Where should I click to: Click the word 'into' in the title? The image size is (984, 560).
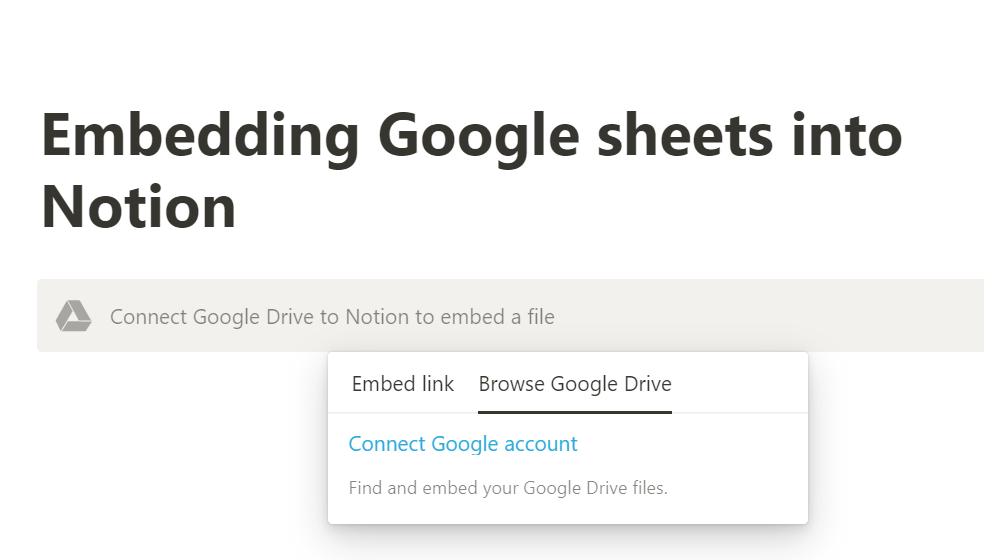pyautogui.click(x=847, y=136)
